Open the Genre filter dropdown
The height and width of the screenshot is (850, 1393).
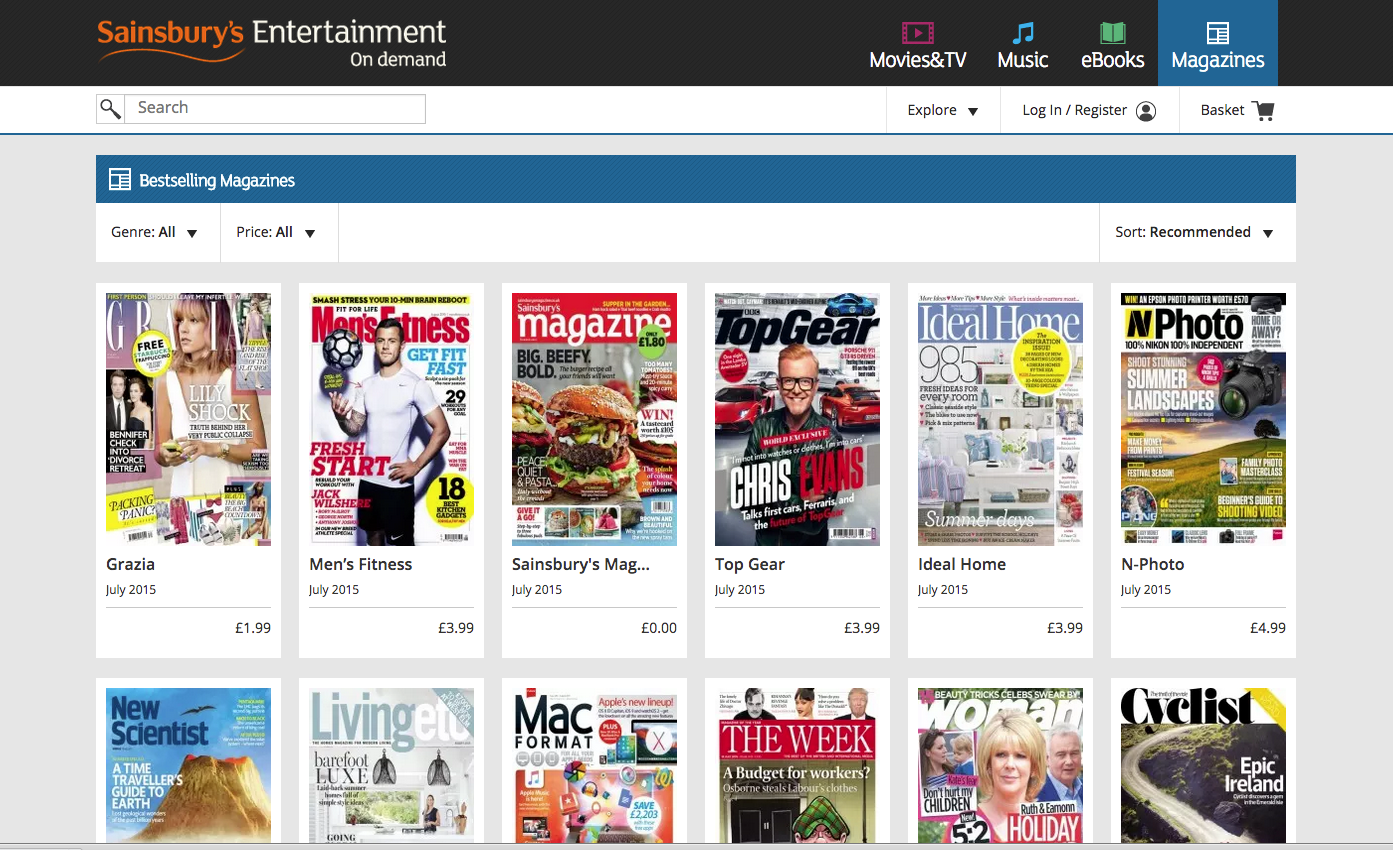tap(158, 232)
